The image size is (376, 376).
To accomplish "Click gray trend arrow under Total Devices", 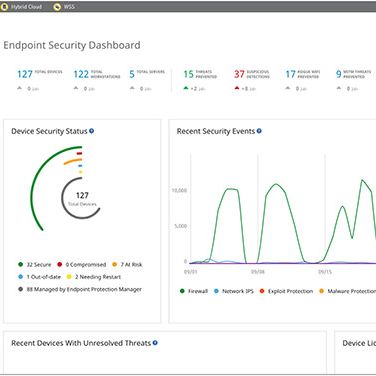I will (x=20, y=88).
